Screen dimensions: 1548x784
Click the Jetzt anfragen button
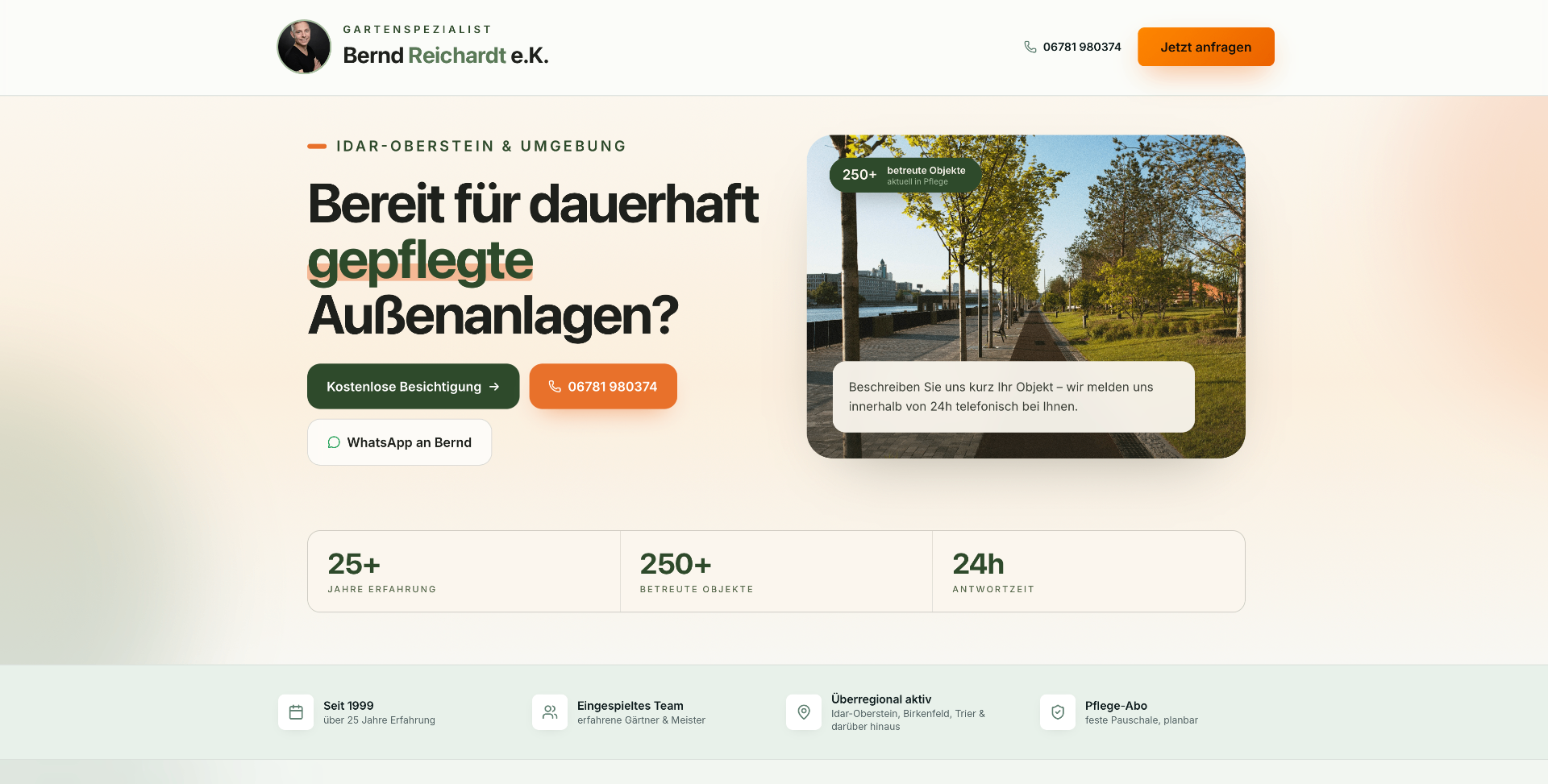(x=1206, y=47)
